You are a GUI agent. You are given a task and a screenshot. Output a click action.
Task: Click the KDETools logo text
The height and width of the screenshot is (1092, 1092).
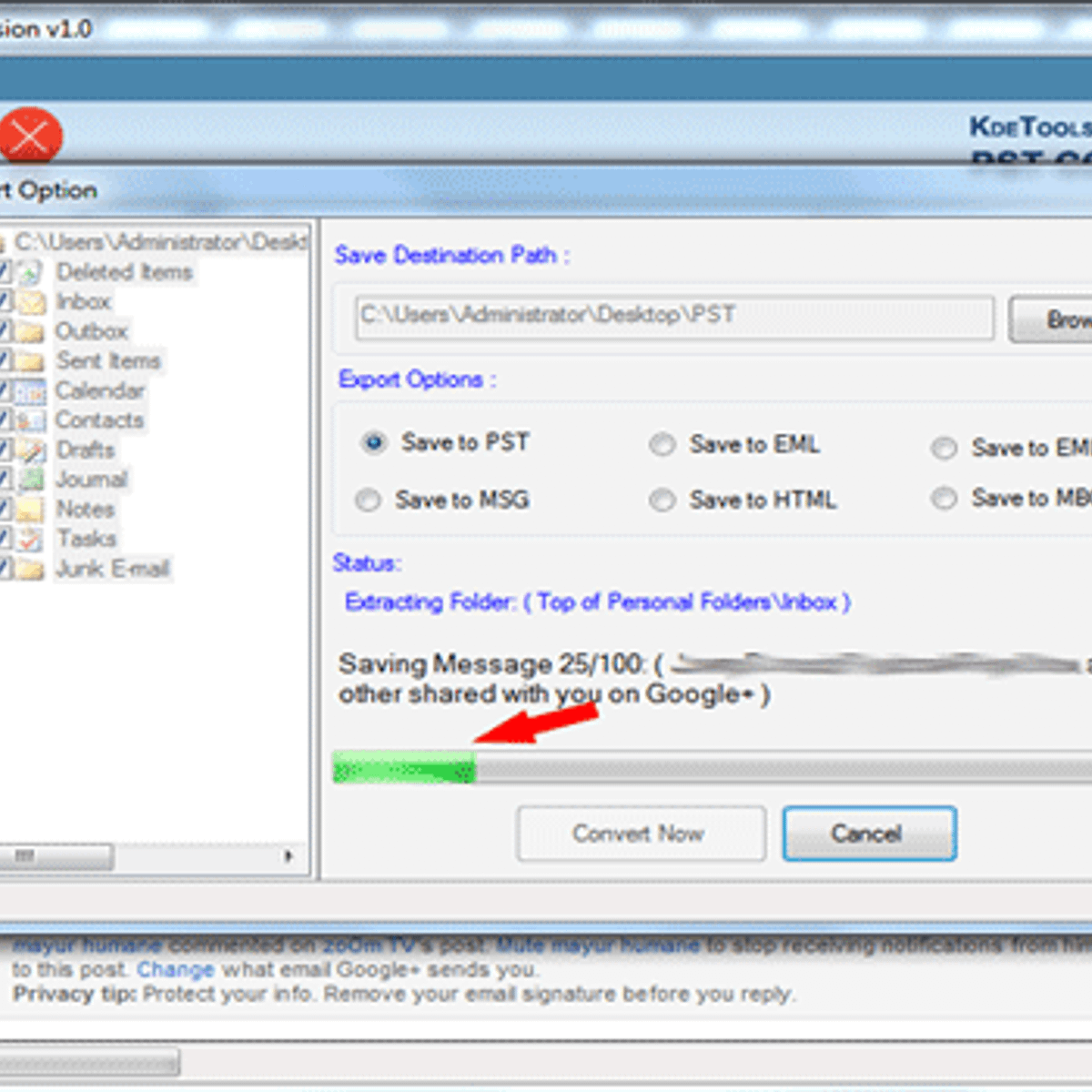pyautogui.click(x=1030, y=127)
